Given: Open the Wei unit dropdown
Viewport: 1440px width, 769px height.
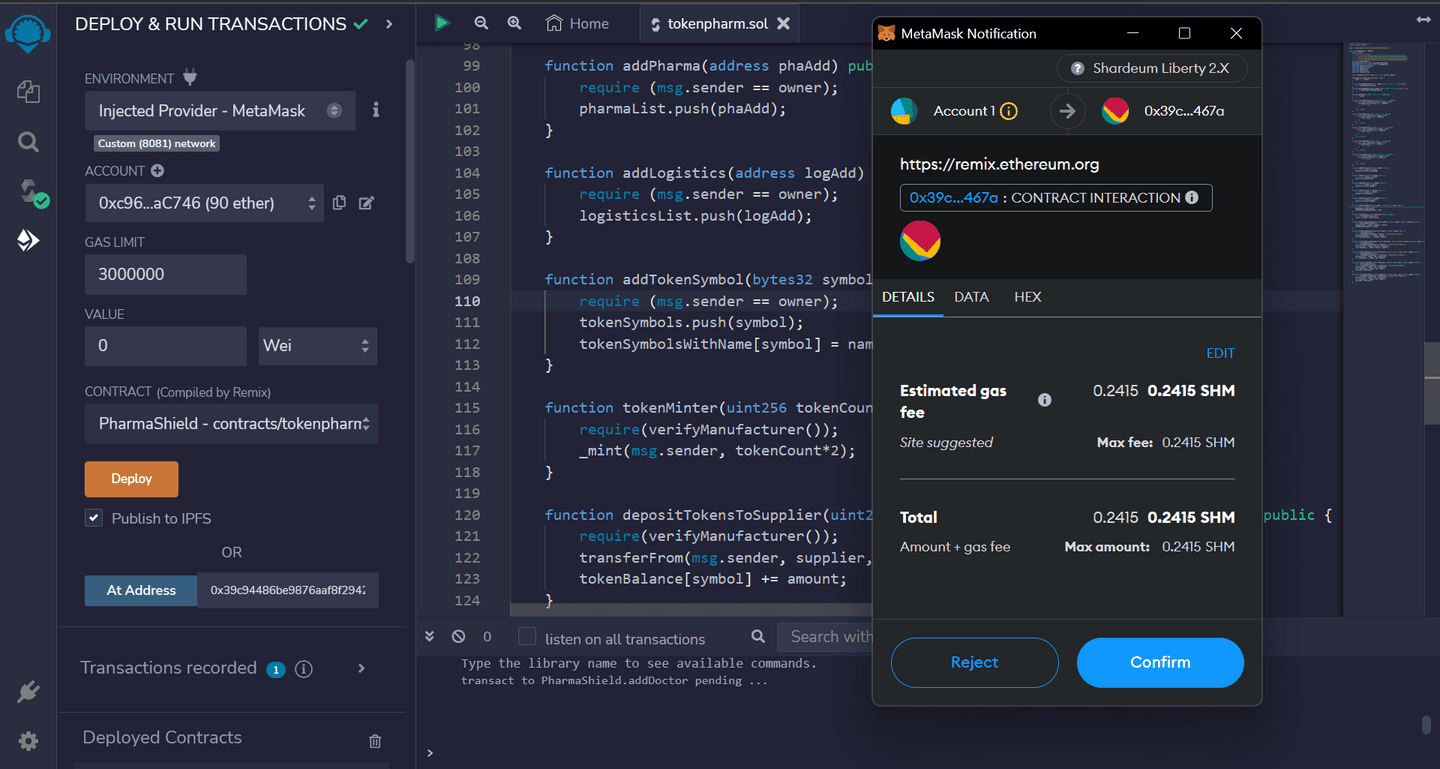Looking at the screenshot, I should 318,345.
